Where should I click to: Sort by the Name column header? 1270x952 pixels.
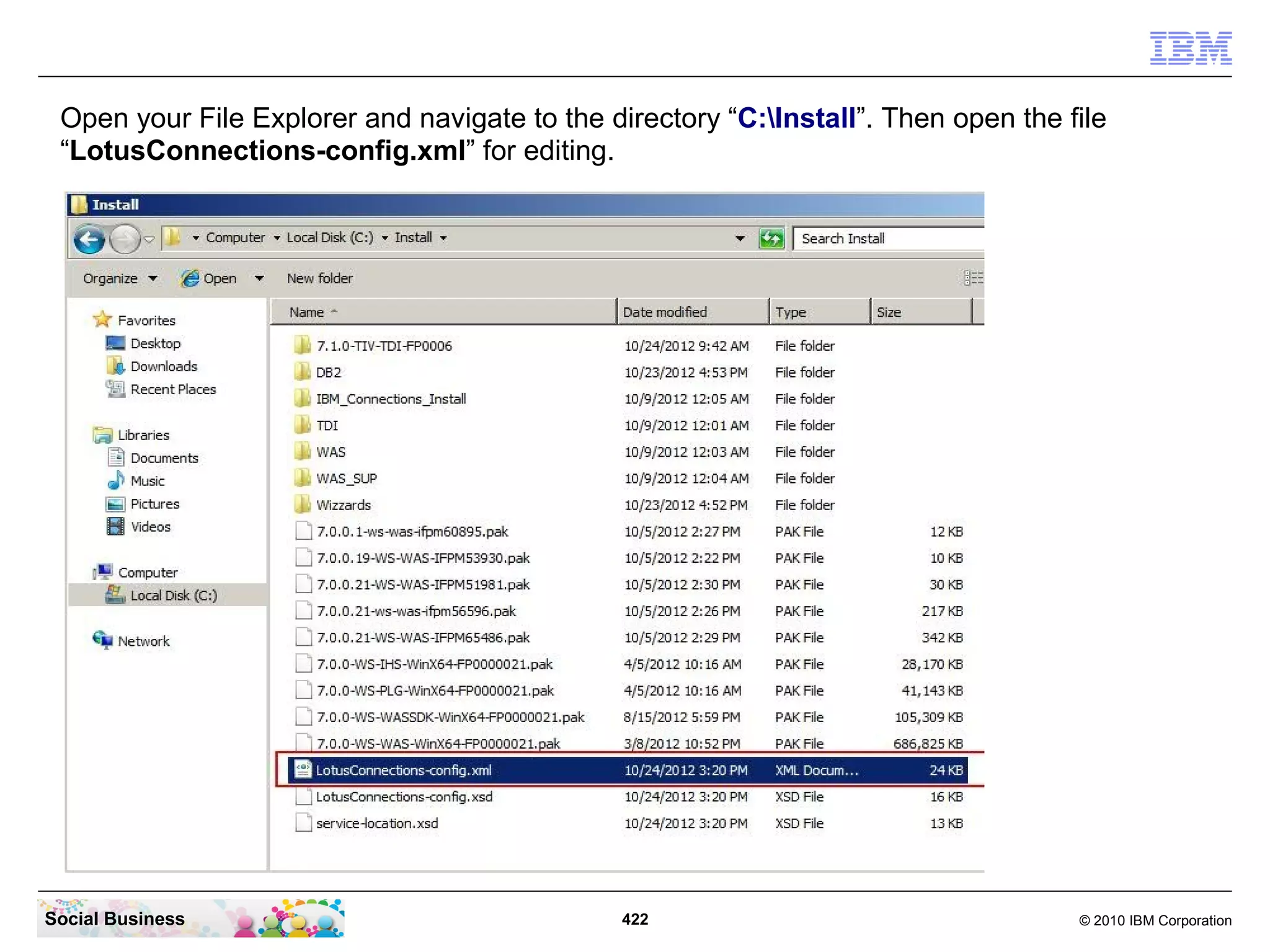click(x=443, y=312)
